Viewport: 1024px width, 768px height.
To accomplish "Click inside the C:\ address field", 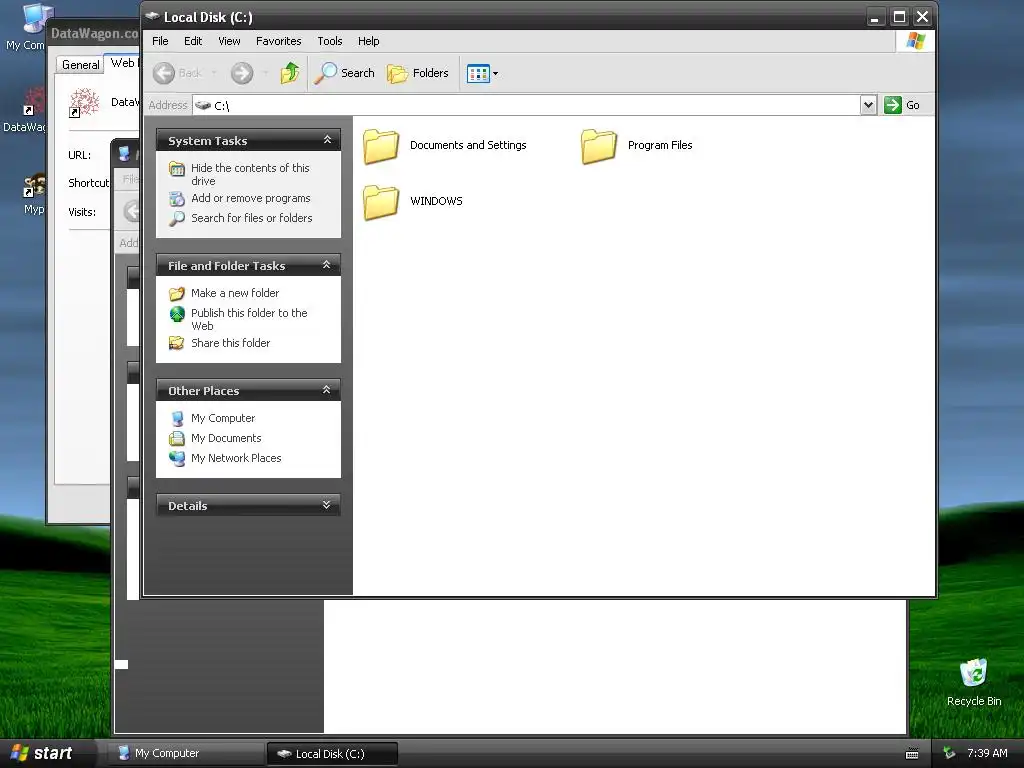I will [x=526, y=105].
